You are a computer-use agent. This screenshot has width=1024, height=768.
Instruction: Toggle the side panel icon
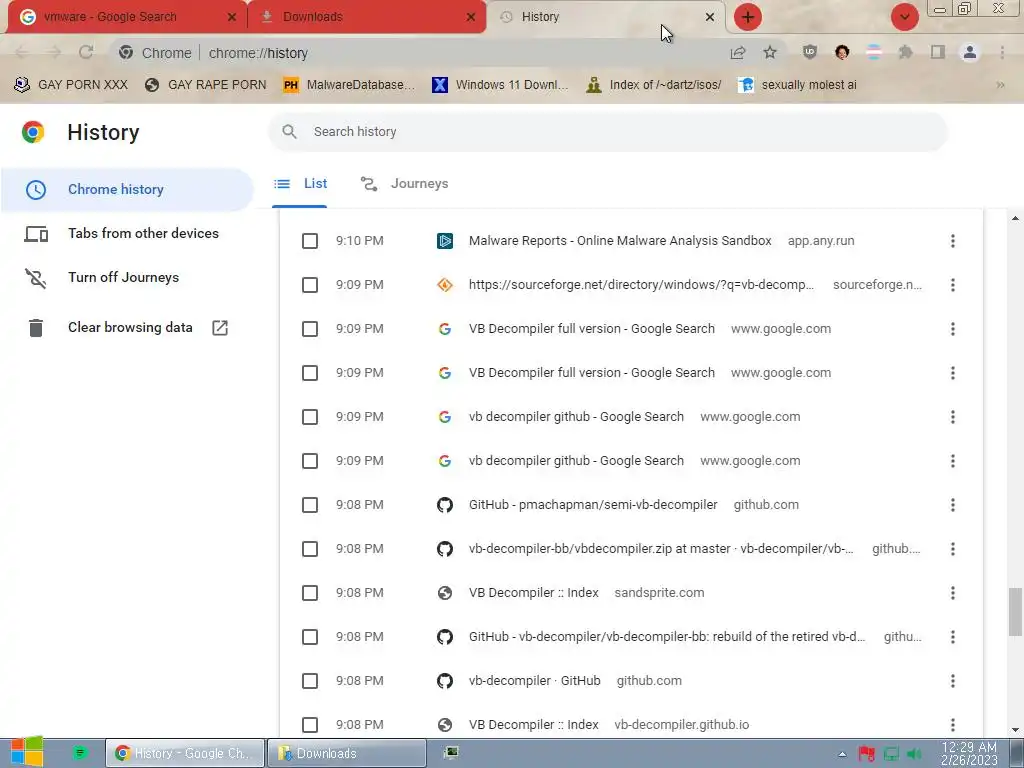tap(938, 52)
